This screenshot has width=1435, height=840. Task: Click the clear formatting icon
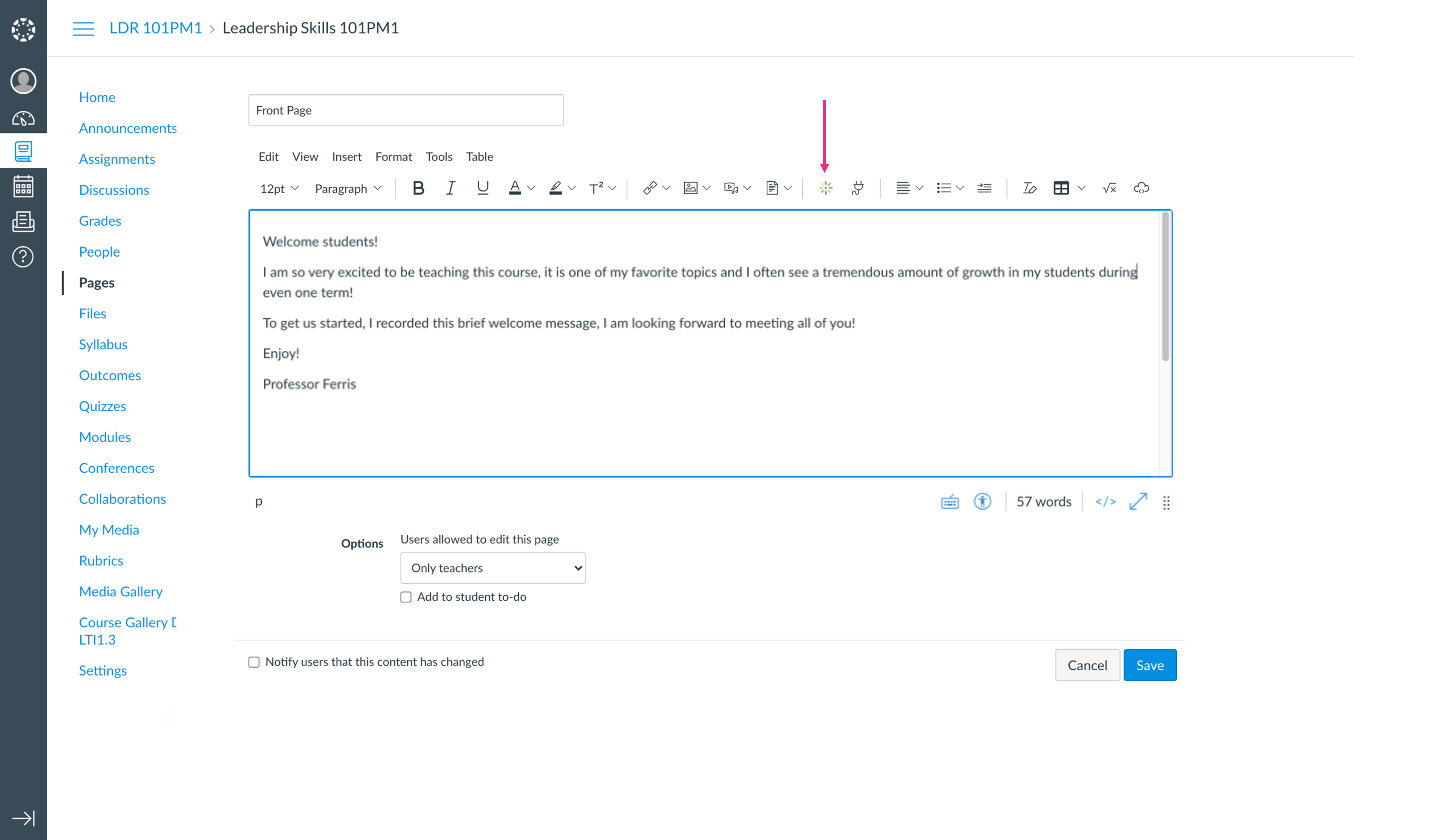(1028, 188)
